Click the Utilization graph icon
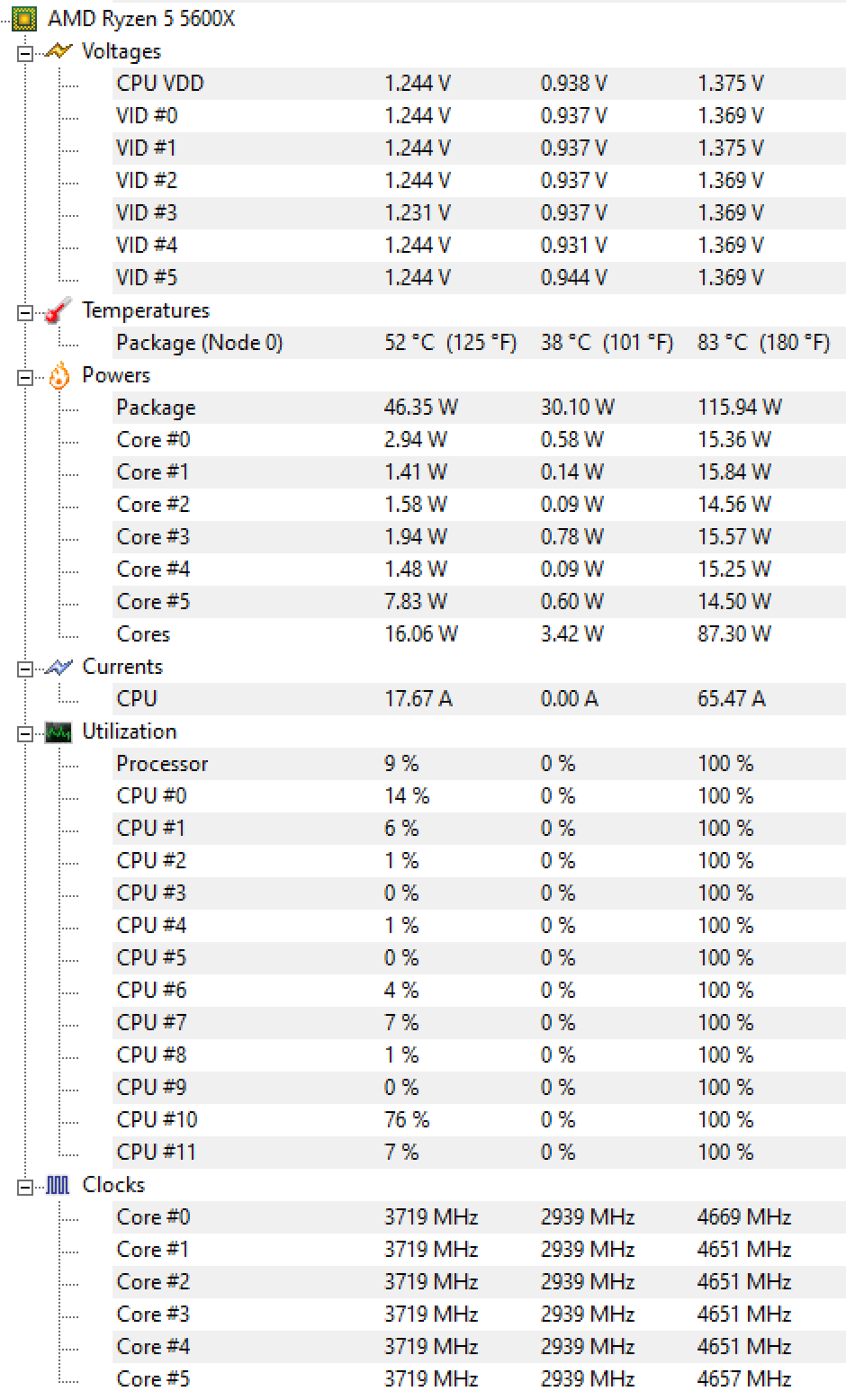This screenshot has width=846, height=1400. [58, 732]
